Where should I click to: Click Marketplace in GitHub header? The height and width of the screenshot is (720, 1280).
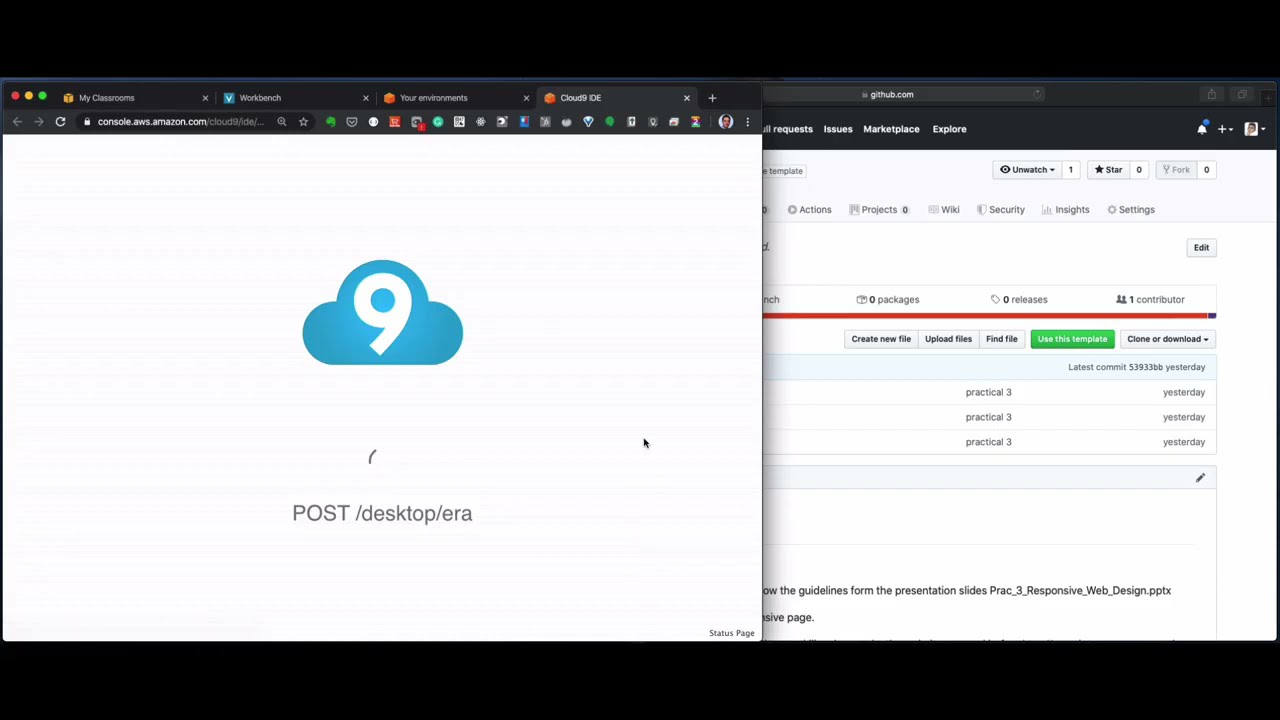point(891,129)
